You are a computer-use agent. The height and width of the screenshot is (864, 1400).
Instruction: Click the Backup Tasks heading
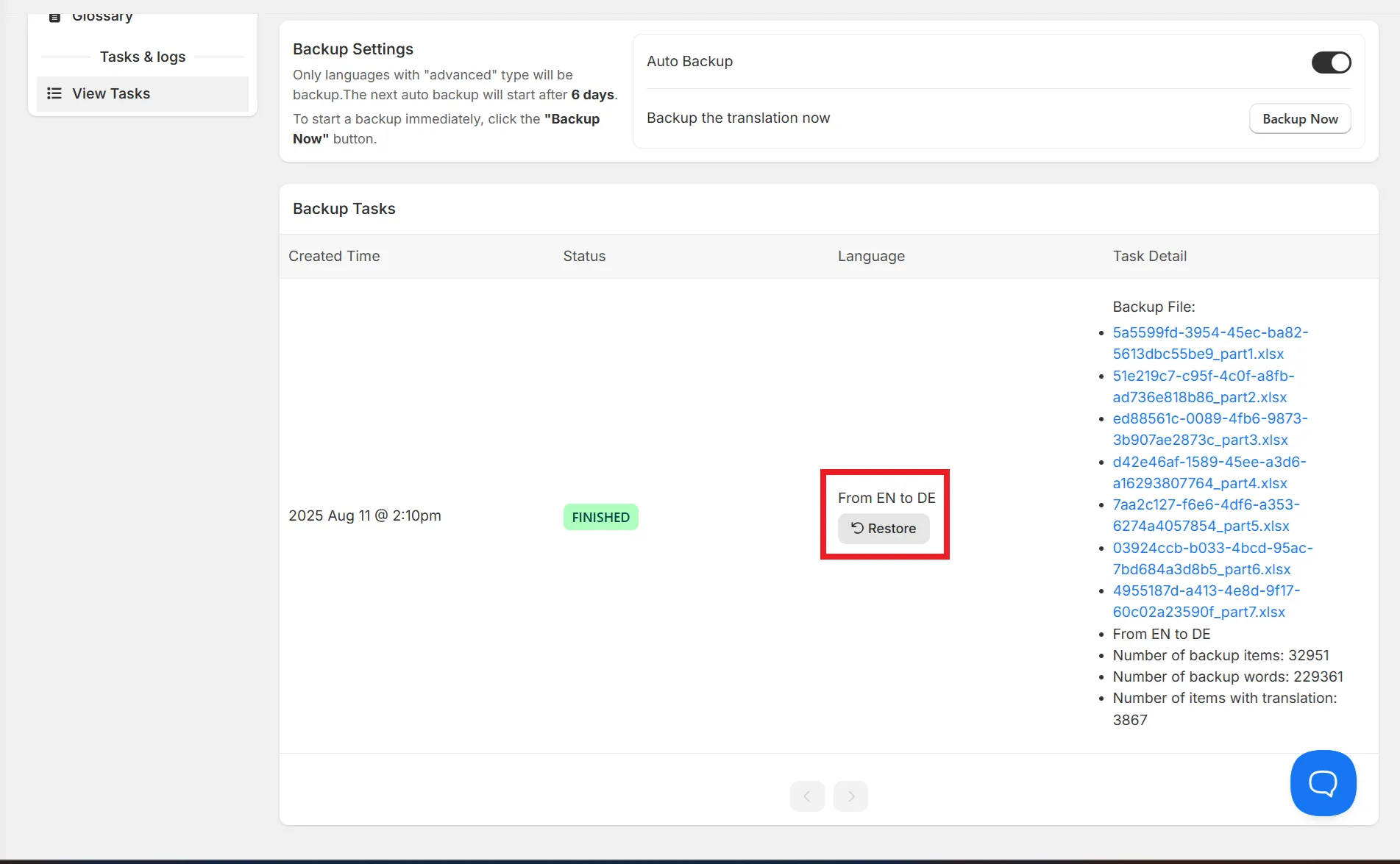344,209
